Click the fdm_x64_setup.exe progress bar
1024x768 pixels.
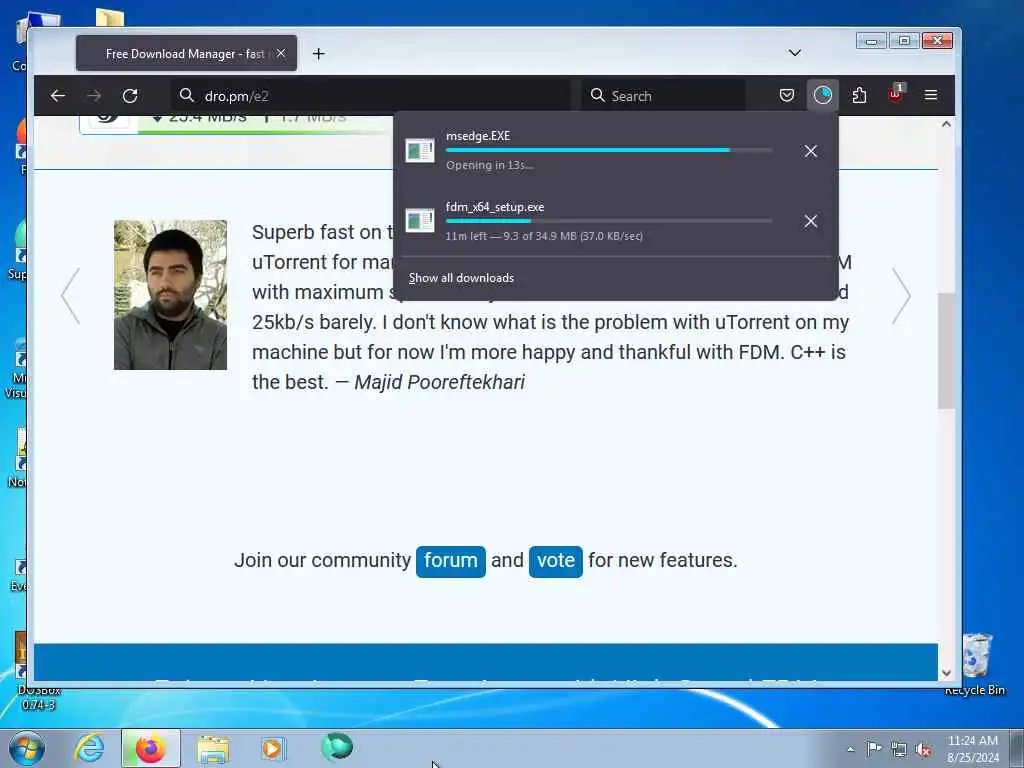(609, 221)
